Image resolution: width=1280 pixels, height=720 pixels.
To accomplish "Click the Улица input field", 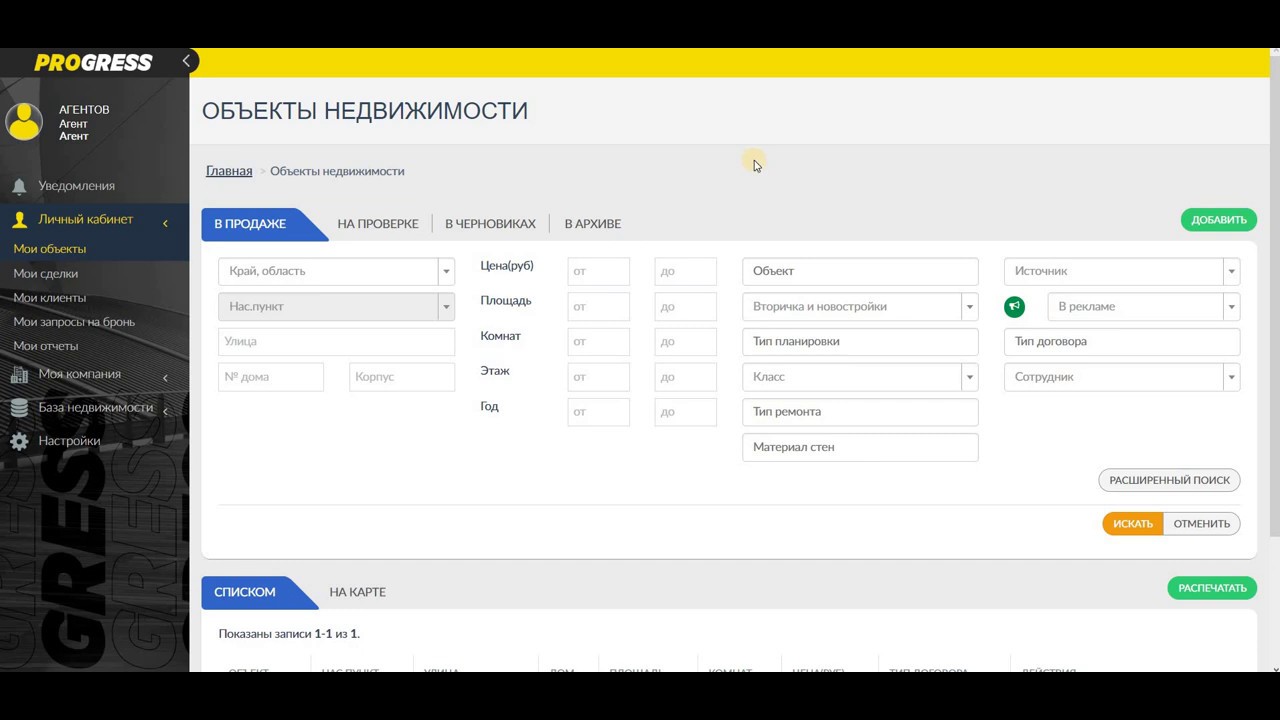I will [336, 341].
